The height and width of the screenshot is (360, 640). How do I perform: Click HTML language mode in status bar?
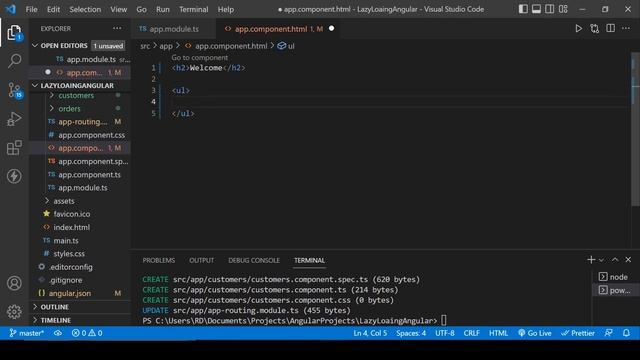point(498,333)
